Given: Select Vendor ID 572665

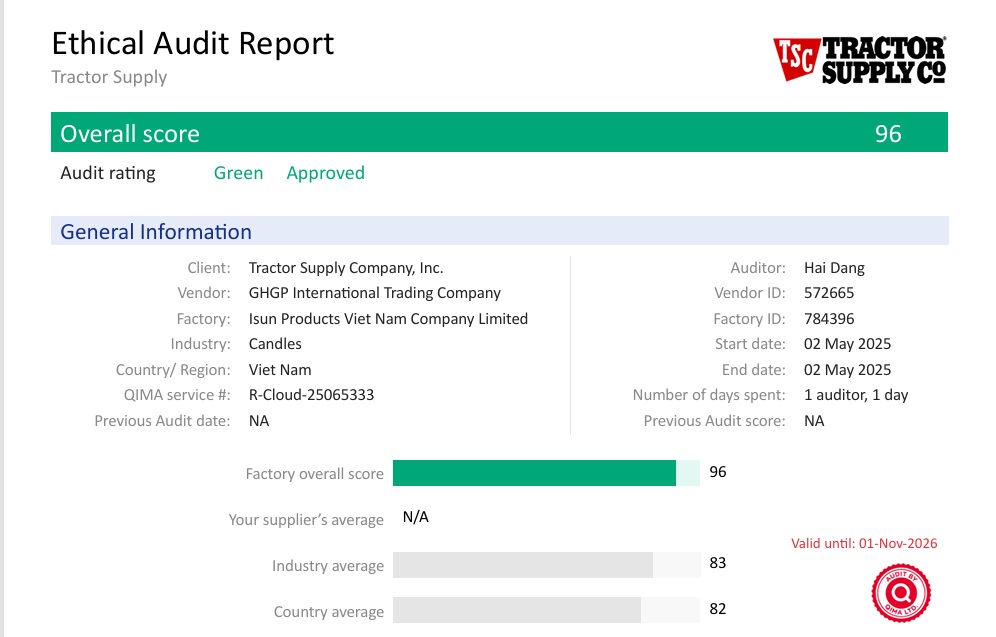Looking at the screenshot, I should [x=829, y=293].
